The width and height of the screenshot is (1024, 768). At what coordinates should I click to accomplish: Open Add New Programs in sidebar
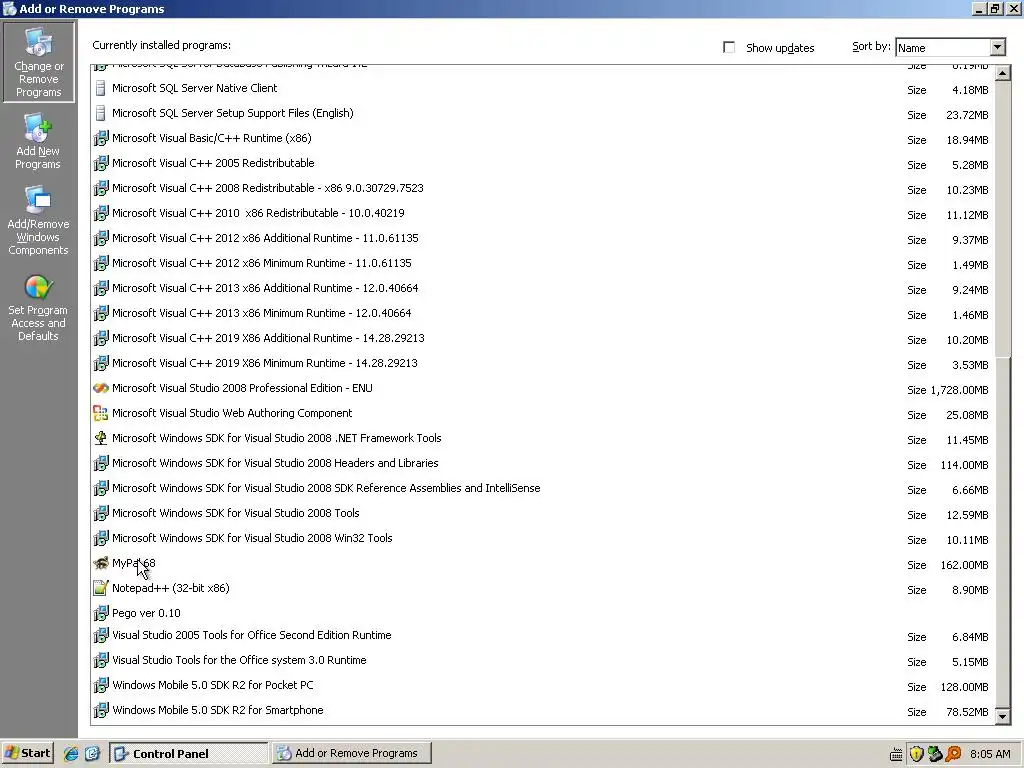pos(38,142)
